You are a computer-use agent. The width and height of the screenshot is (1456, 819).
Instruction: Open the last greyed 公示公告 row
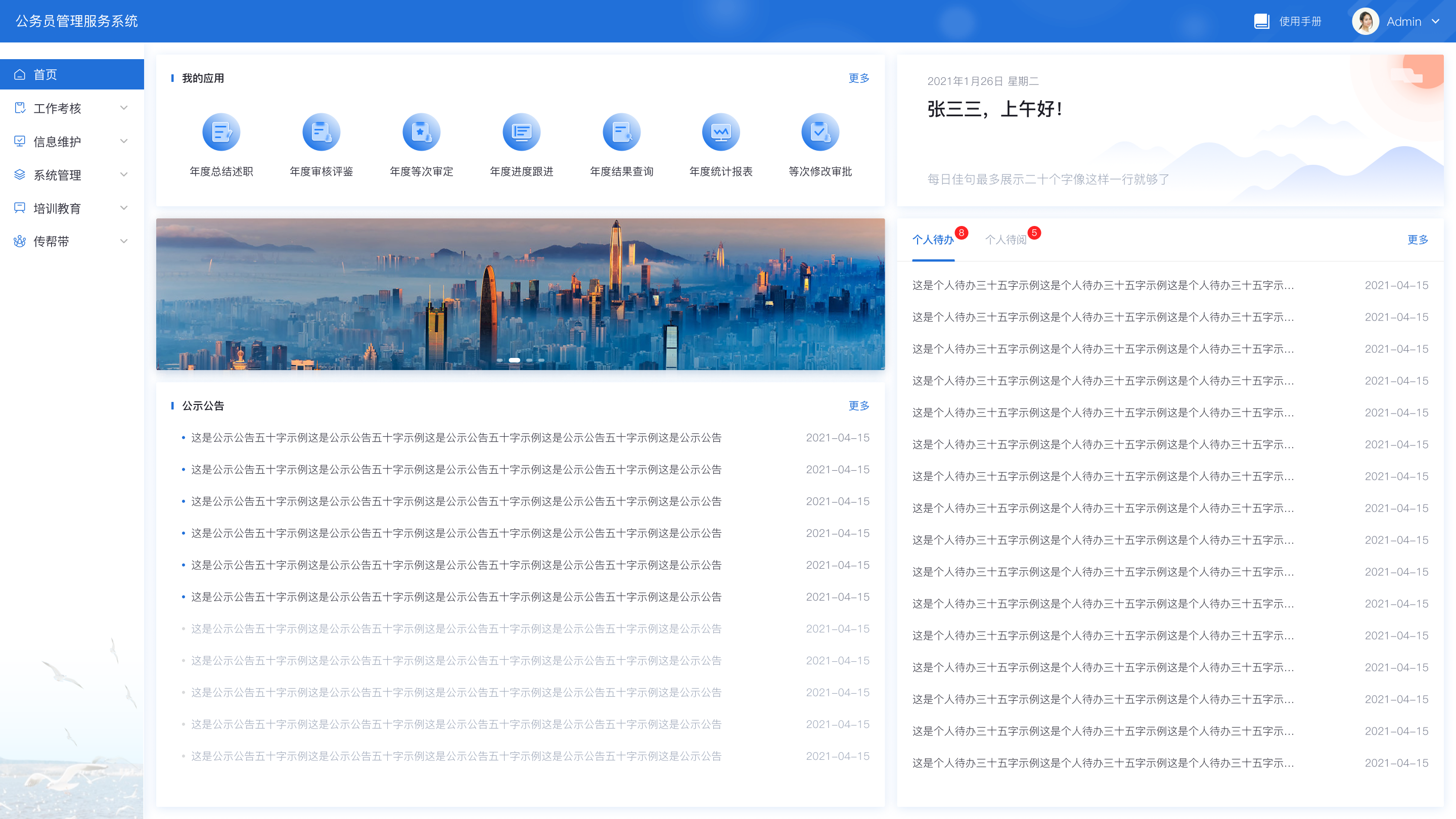(525, 756)
